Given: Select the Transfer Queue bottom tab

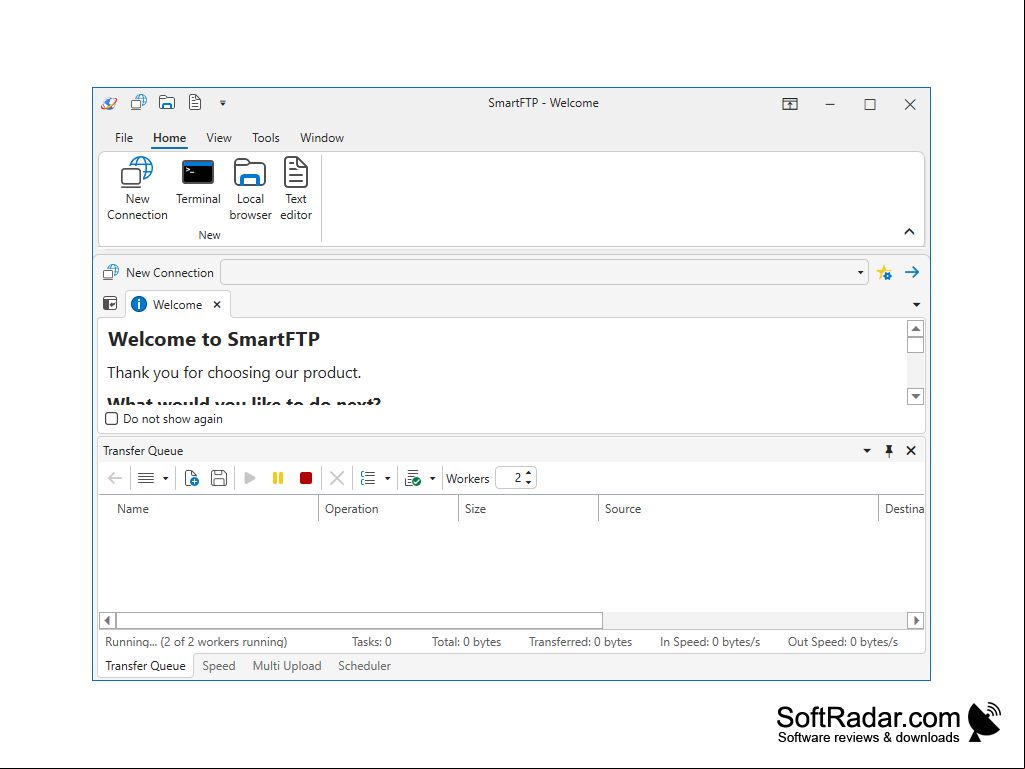Looking at the screenshot, I should point(146,666).
